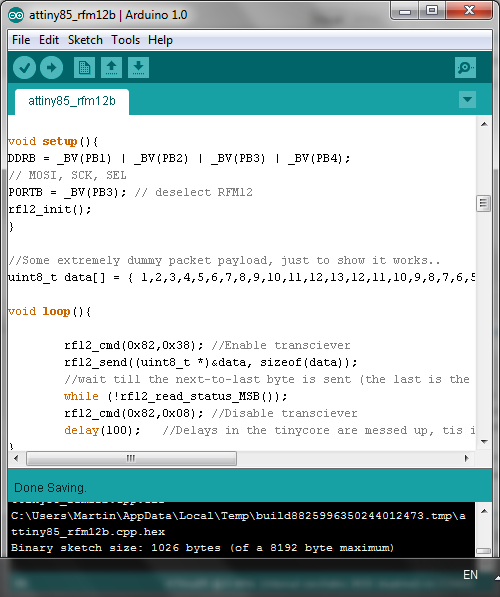Select the attiny85_rfm12b tab
The height and width of the screenshot is (597, 500).
coord(72,101)
